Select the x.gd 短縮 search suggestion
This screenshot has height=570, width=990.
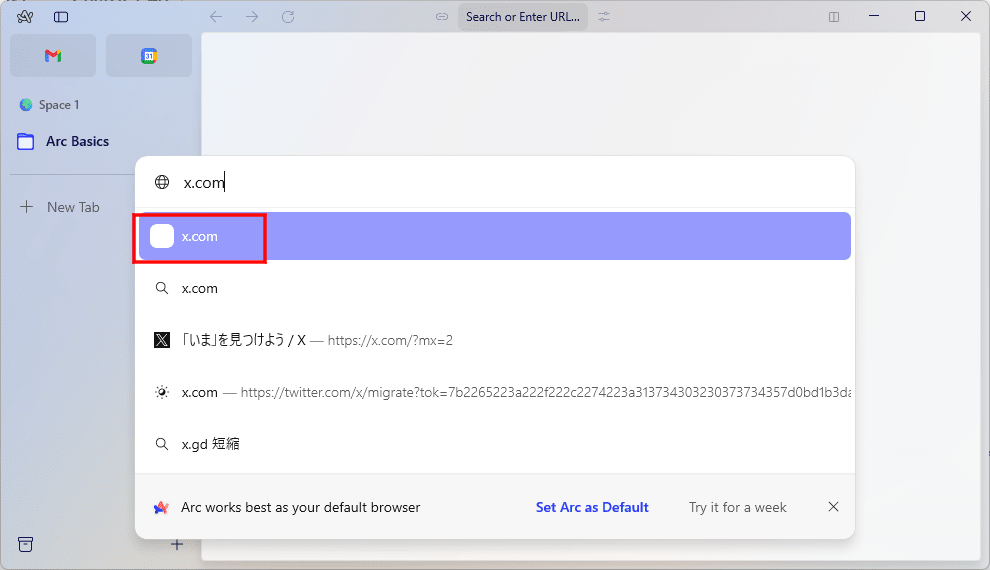(x=495, y=444)
